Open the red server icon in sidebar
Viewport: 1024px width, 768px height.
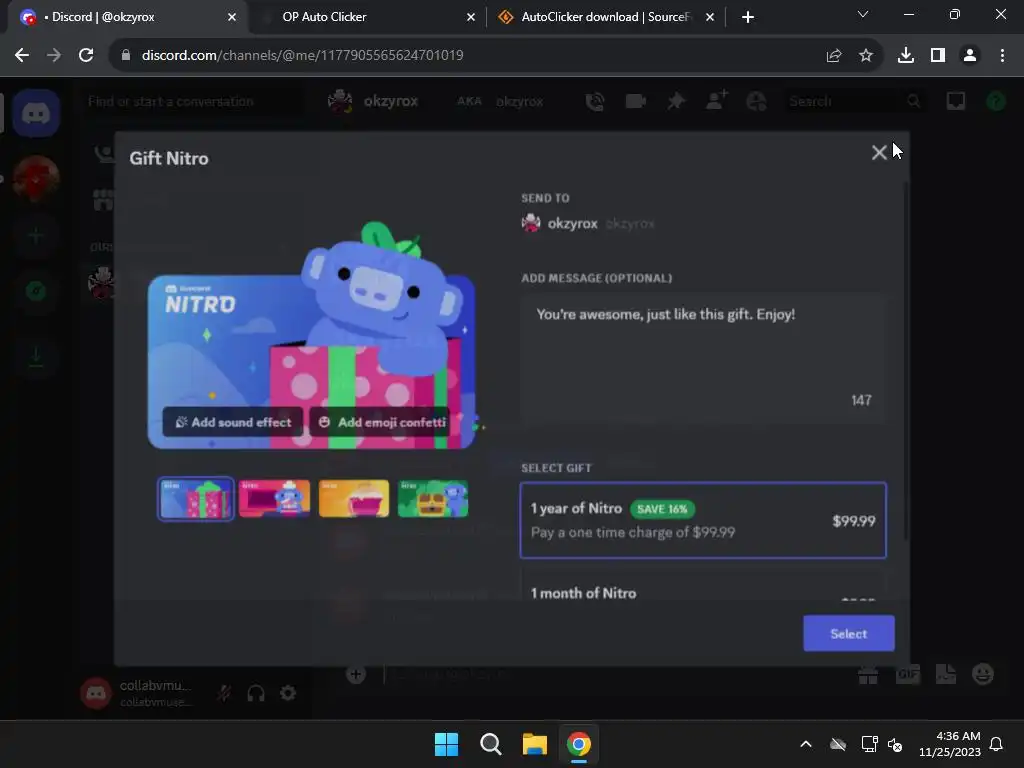coord(36,178)
